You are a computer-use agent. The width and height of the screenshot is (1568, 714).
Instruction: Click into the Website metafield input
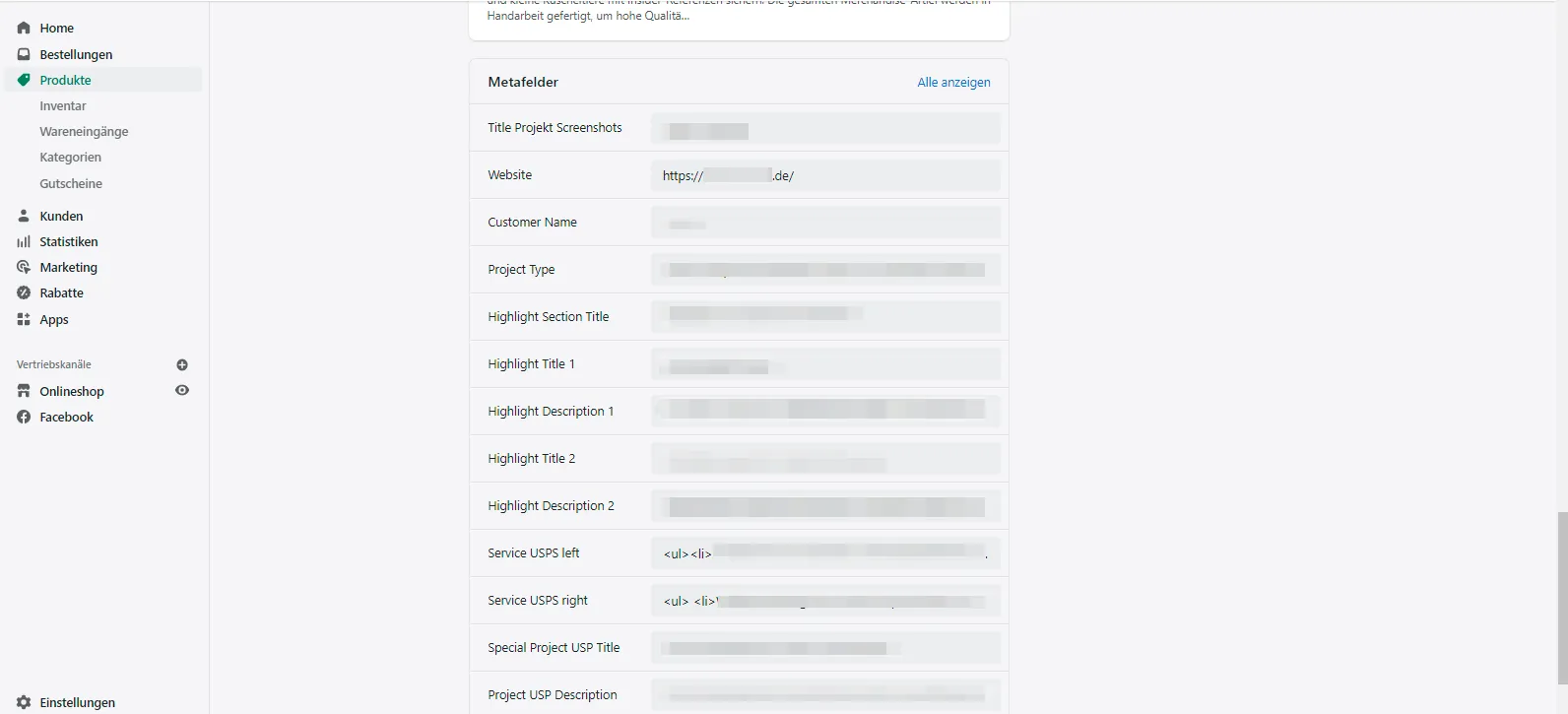click(825, 175)
